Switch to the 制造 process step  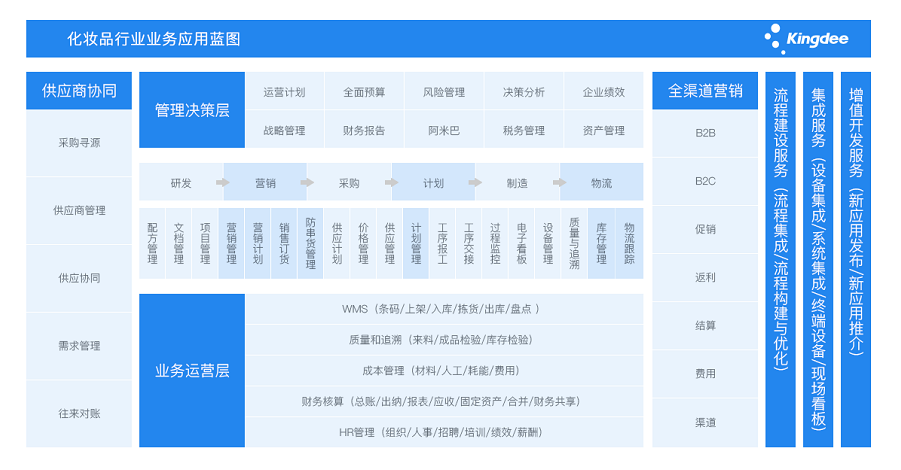[x=517, y=183]
